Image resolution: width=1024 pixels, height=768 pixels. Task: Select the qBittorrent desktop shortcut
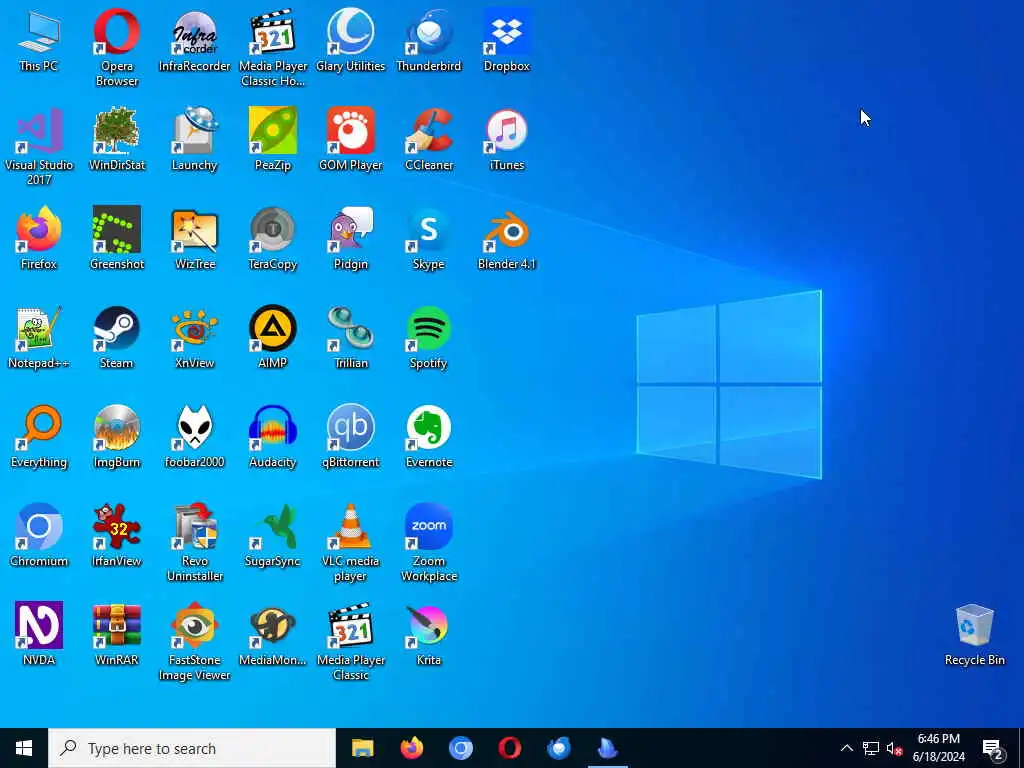351,436
